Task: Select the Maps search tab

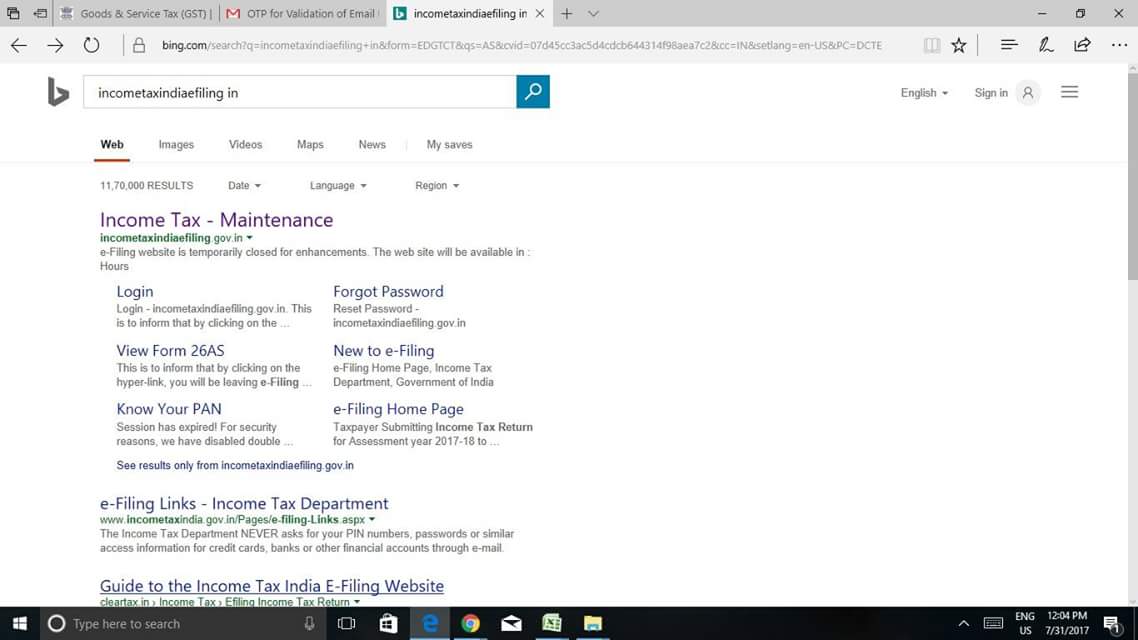Action: coord(310,144)
